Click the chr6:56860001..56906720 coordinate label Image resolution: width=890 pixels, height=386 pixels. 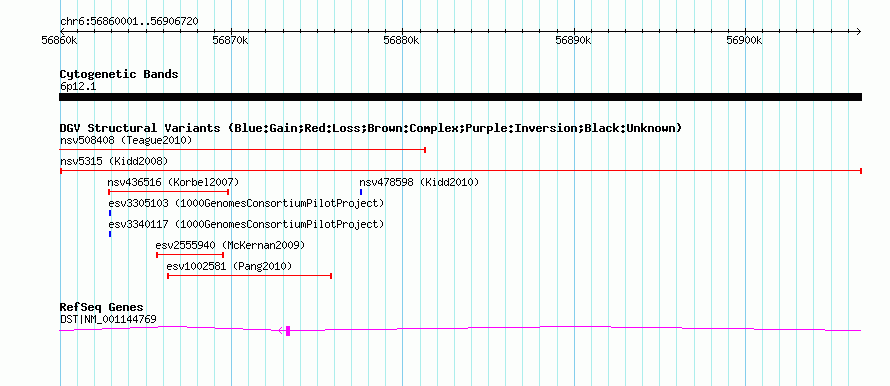click(129, 22)
